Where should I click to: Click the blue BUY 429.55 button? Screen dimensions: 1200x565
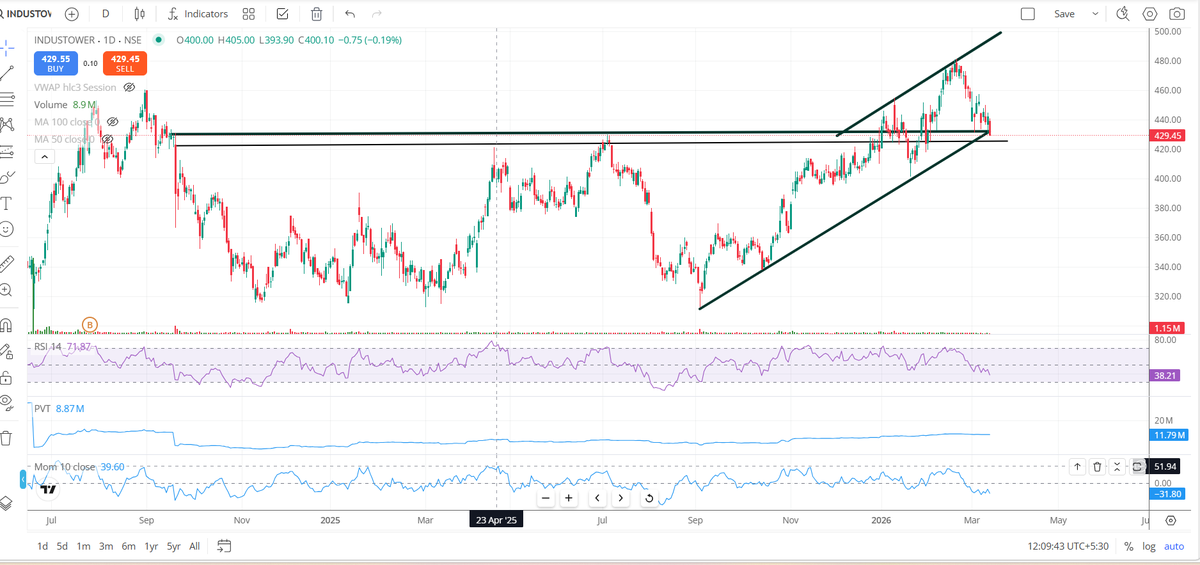click(x=55, y=63)
